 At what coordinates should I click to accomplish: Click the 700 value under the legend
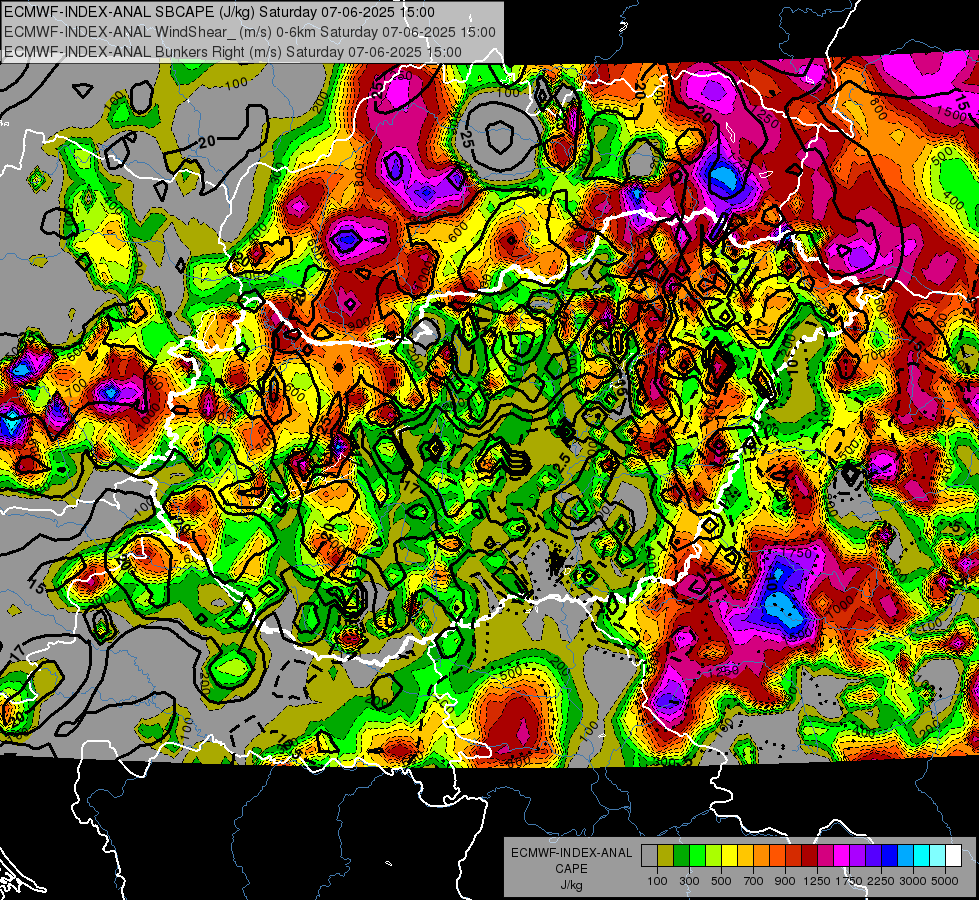pyautogui.click(x=754, y=881)
